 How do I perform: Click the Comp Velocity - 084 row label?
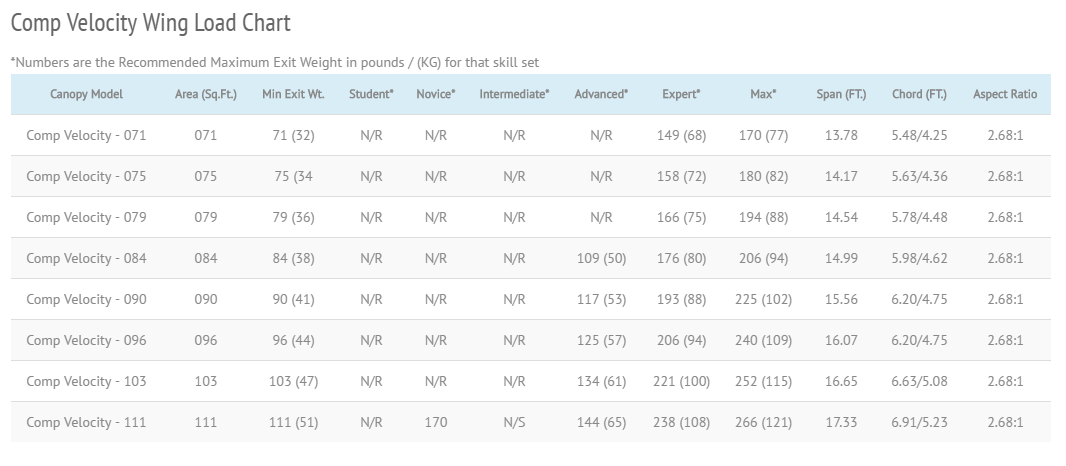(86, 258)
